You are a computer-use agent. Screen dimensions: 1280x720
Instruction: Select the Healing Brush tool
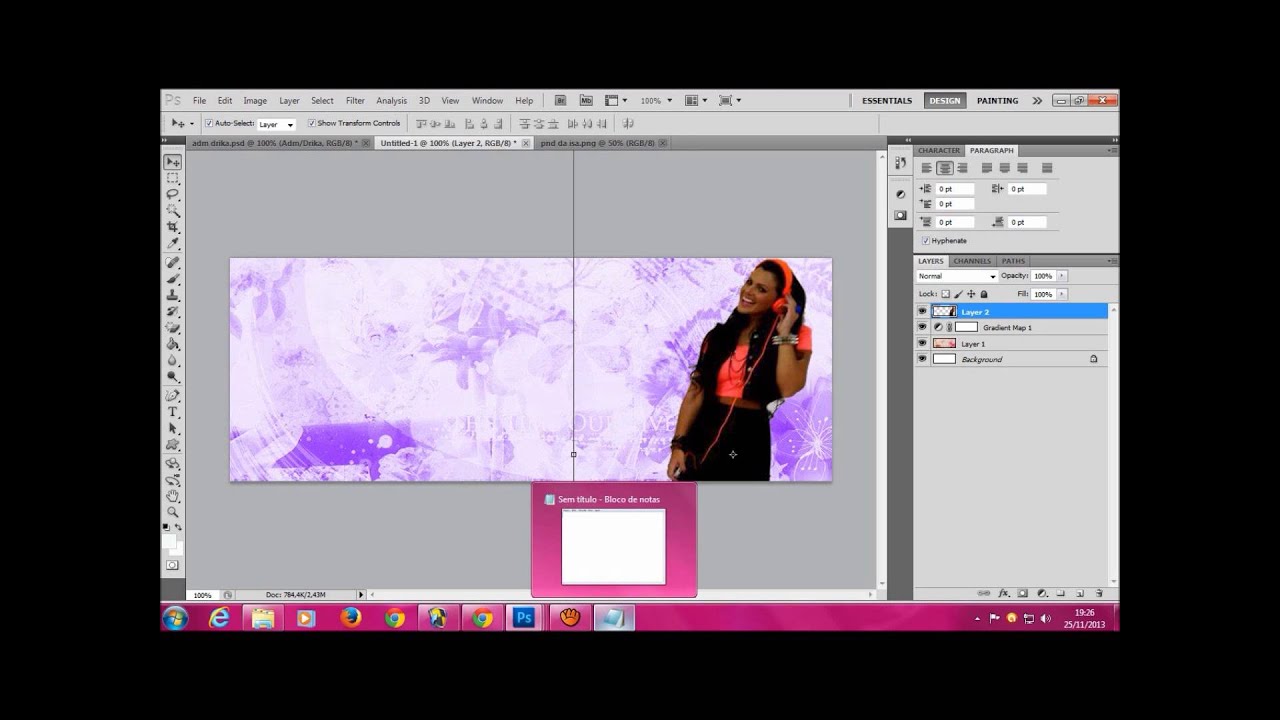click(x=173, y=262)
